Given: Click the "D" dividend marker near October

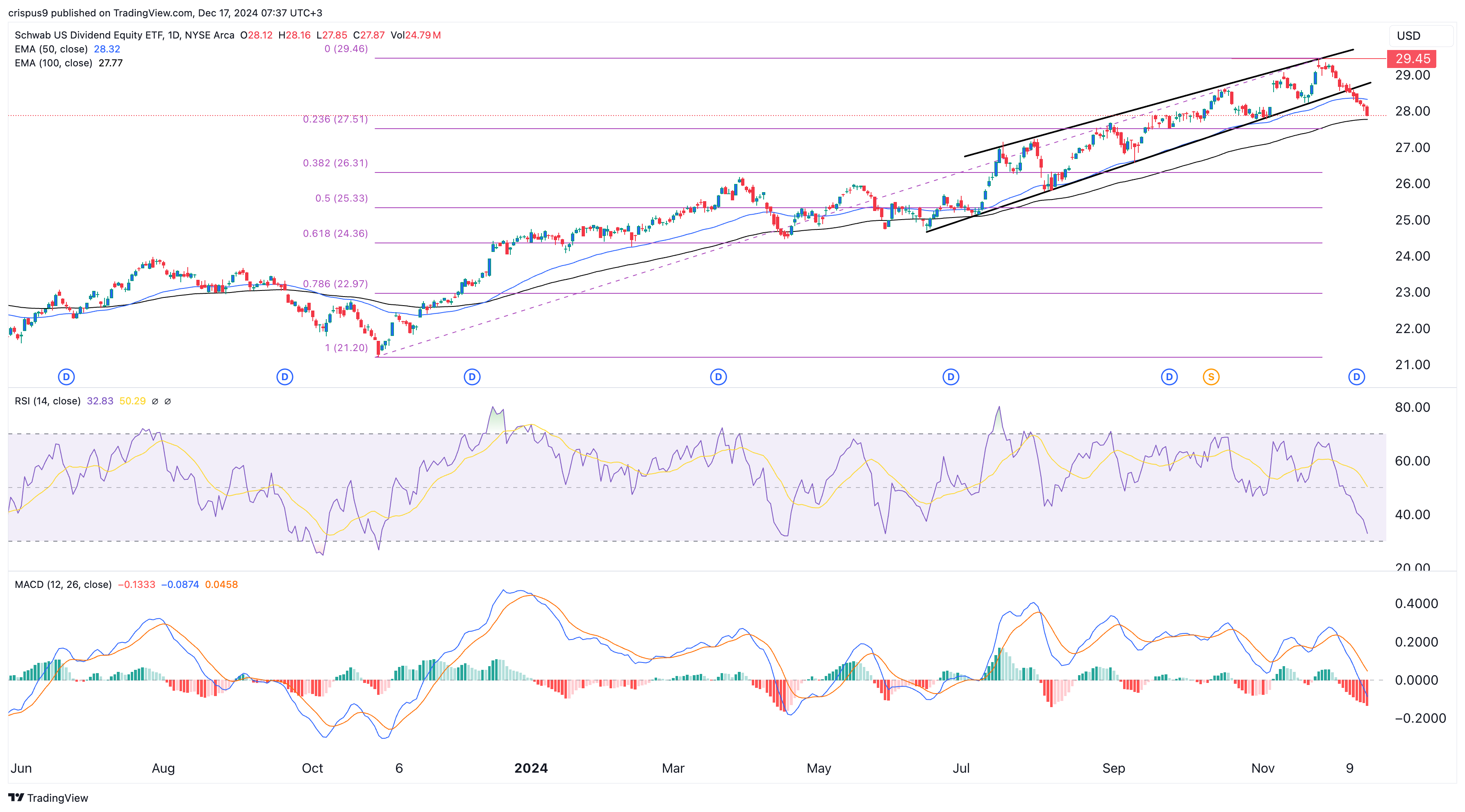Looking at the screenshot, I should point(284,376).
